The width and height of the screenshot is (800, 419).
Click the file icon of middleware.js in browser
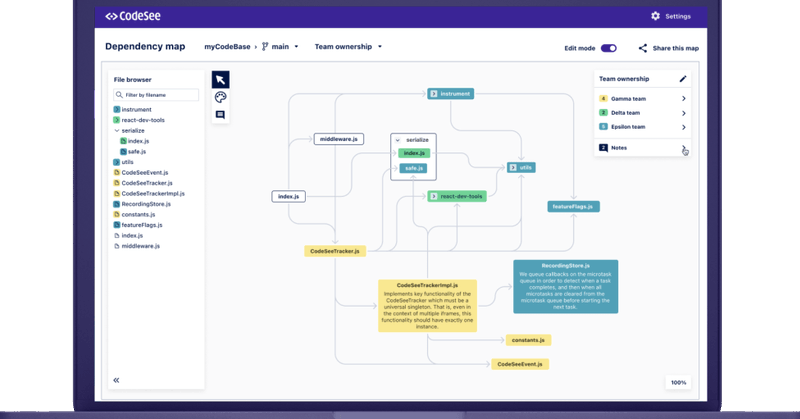[116, 246]
